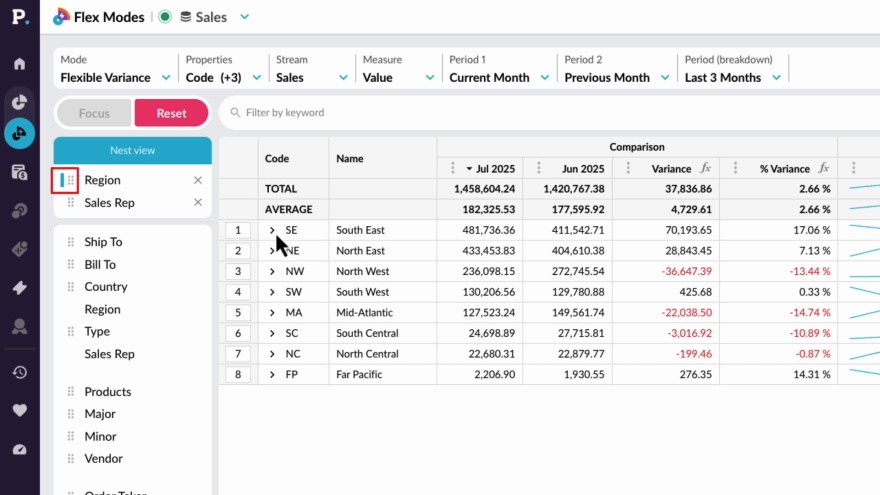Viewport: 880px width, 495px height.
Task: Click the drag handle beside Vendor
Action: [x=71, y=459]
